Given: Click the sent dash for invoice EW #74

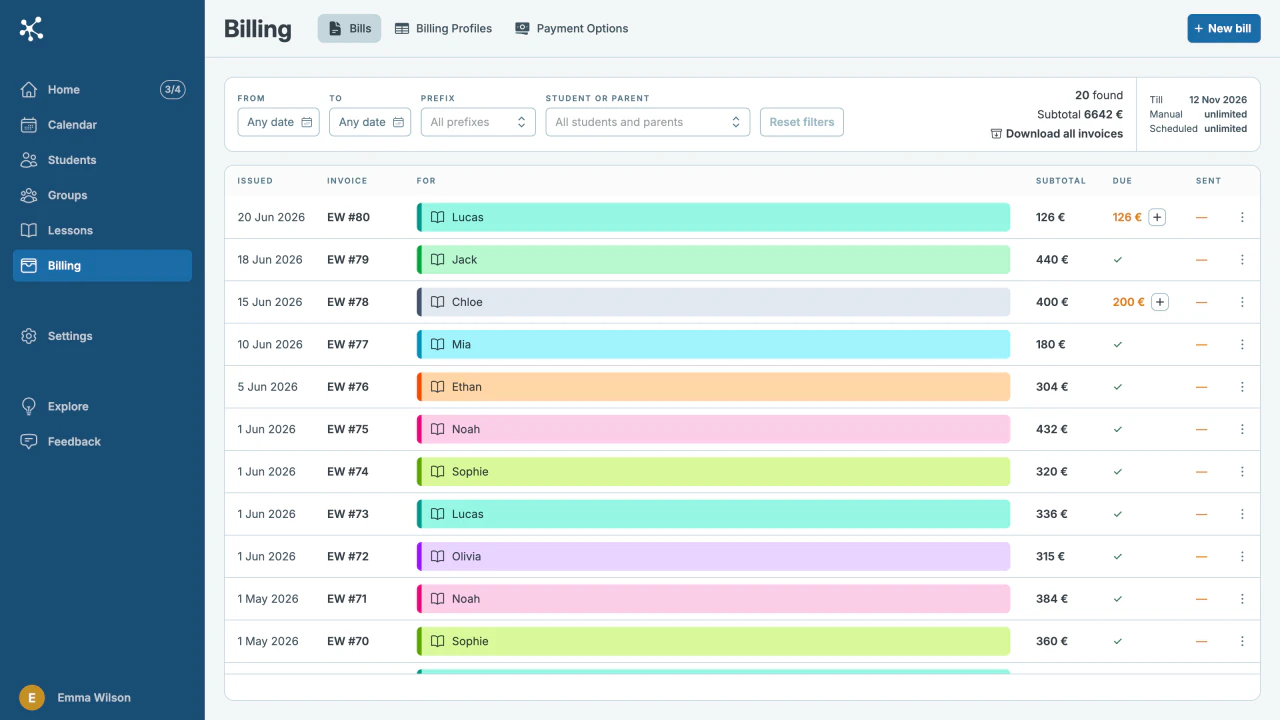Looking at the screenshot, I should (x=1201, y=472).
